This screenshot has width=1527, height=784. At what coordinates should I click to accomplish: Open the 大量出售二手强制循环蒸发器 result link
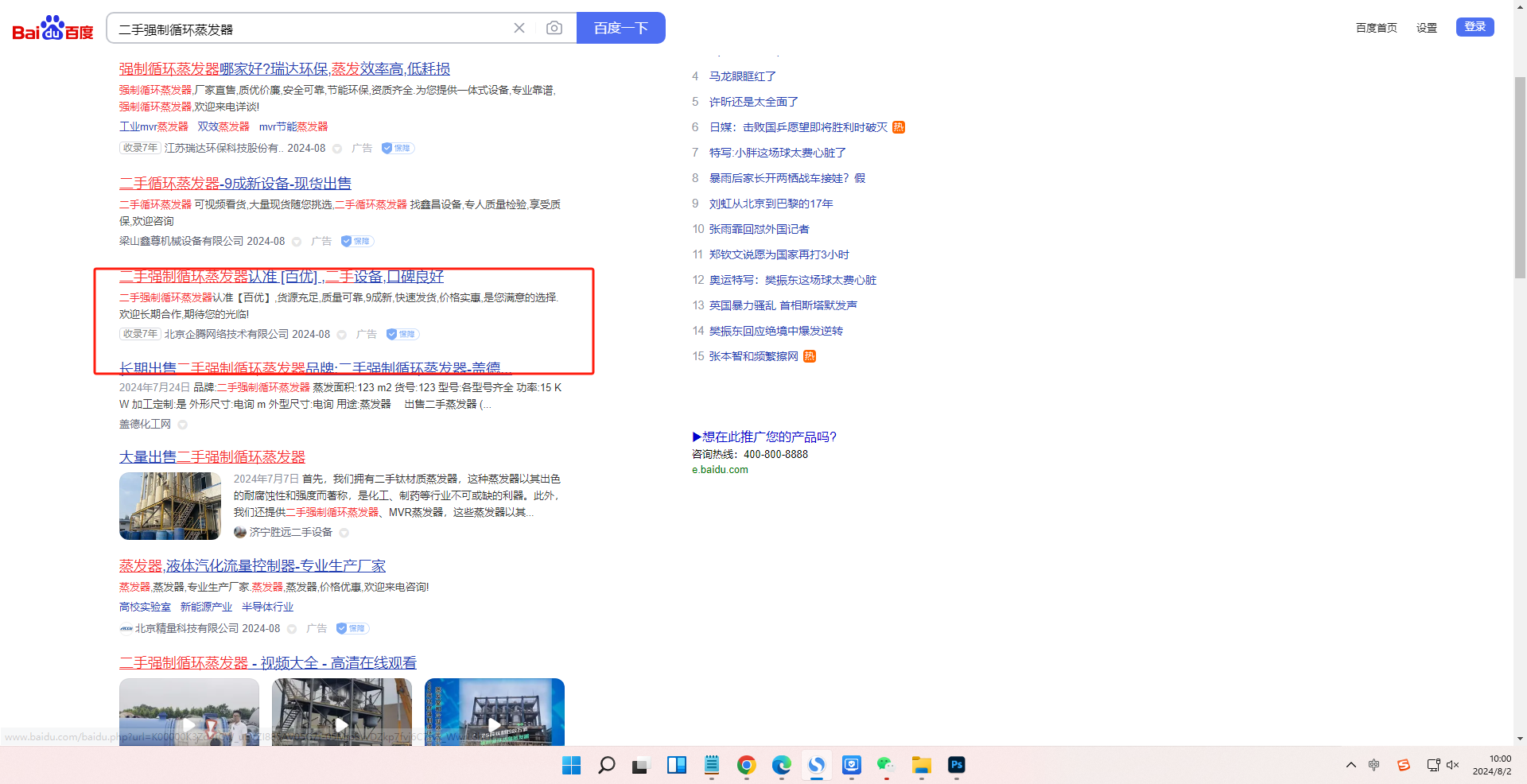(212, 457)
